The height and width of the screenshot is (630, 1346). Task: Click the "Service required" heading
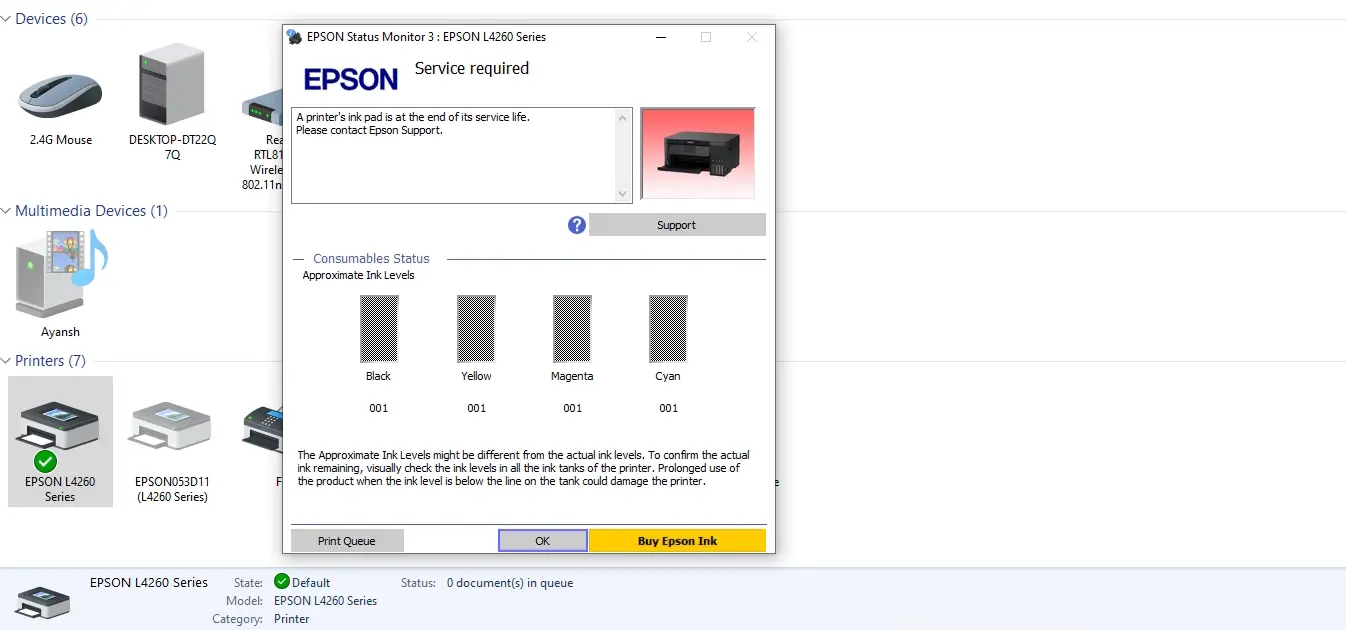point(472,69)
